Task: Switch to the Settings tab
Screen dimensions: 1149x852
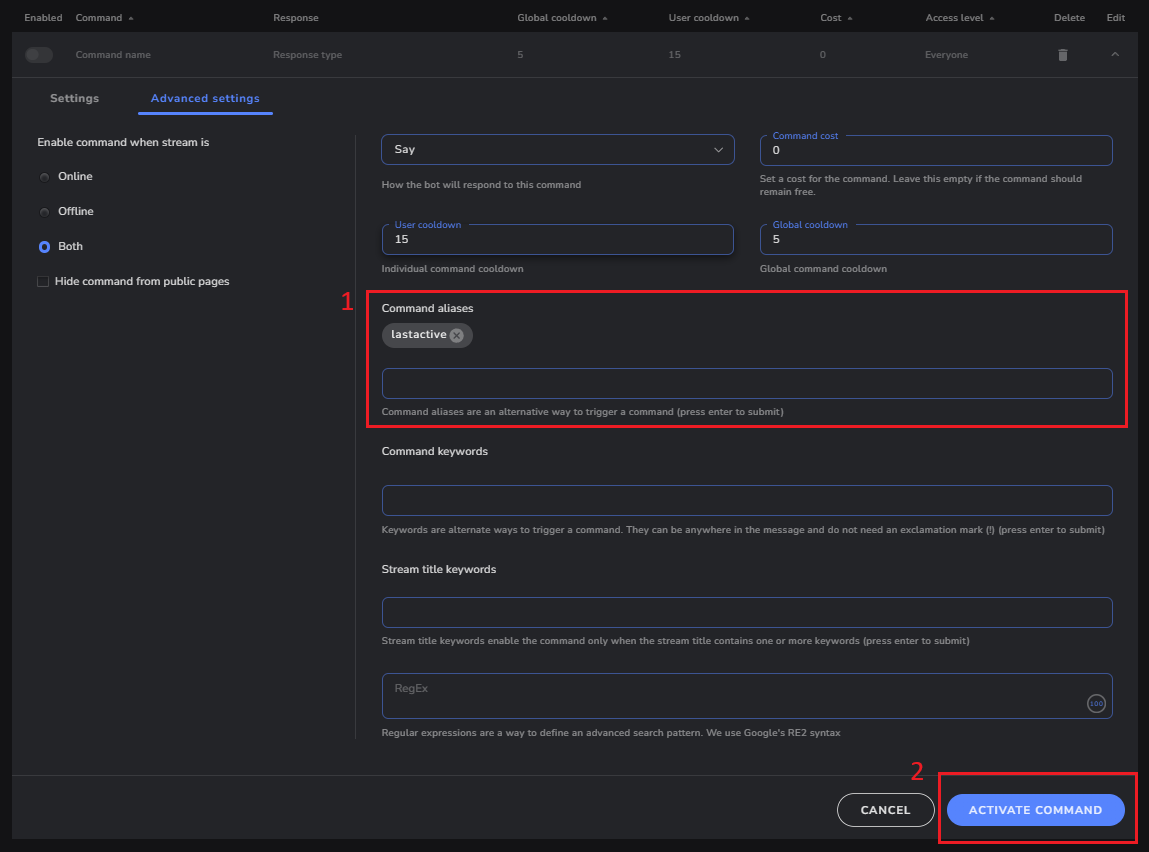Action: (74, 98)
